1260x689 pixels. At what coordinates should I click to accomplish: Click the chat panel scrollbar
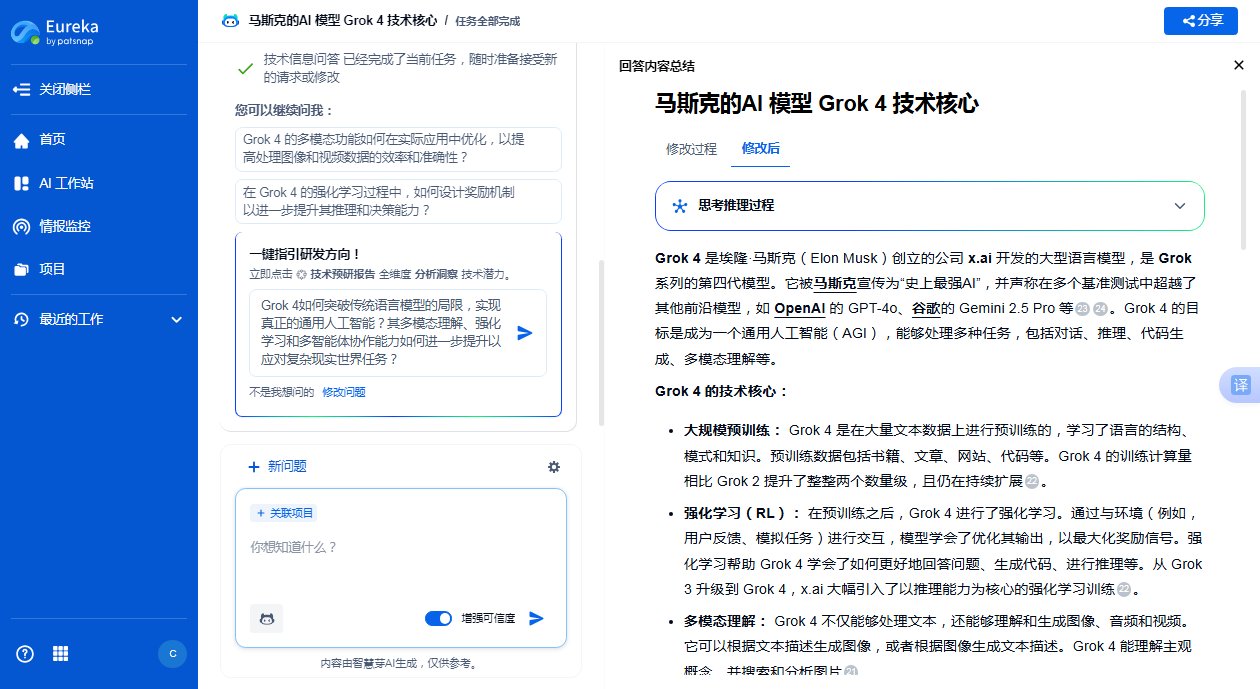coord(601,342)
